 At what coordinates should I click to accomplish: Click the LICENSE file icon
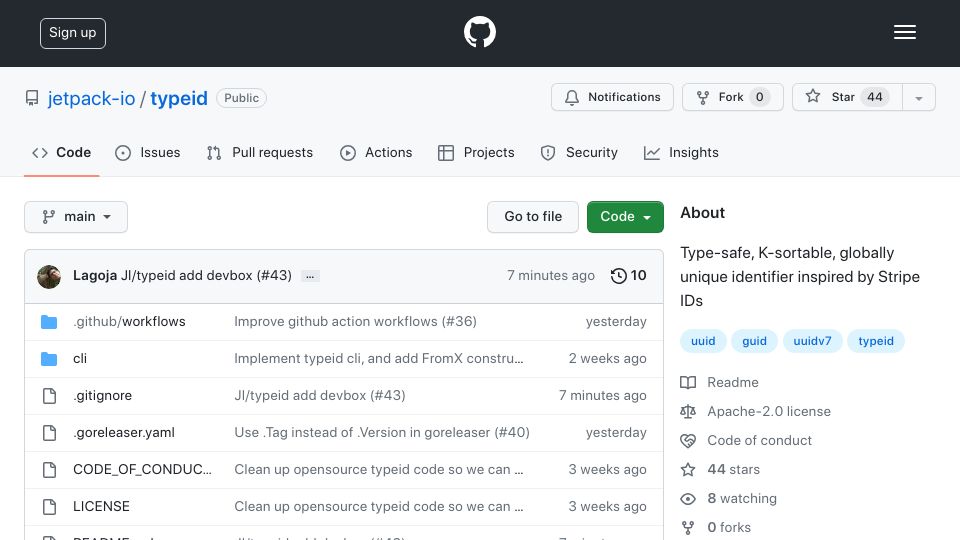pyautogui.click(x=50, y=507)
